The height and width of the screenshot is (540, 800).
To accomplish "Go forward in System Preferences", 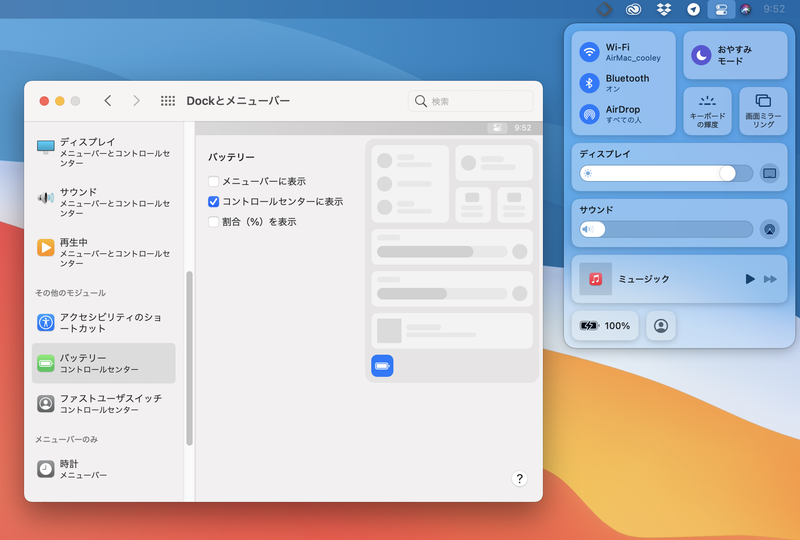I will click(136, 101).
